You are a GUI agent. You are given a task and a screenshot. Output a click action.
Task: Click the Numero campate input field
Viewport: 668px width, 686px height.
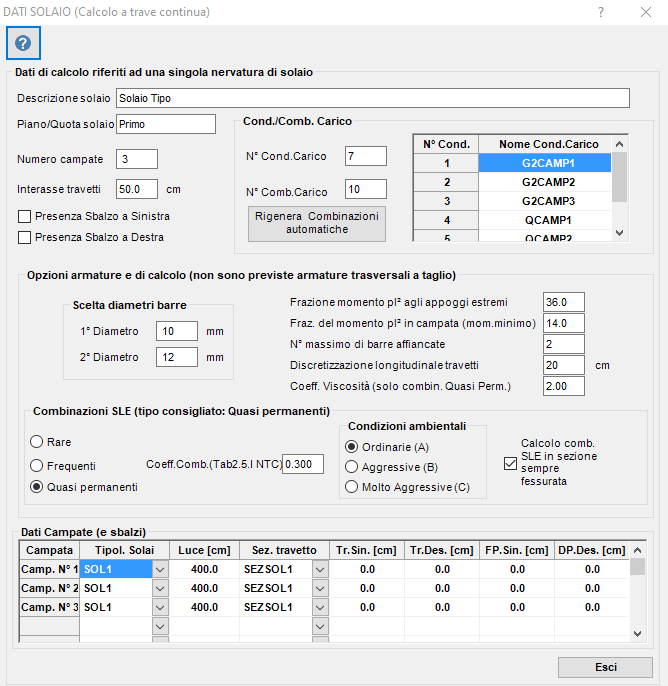(x=137, y=159)
